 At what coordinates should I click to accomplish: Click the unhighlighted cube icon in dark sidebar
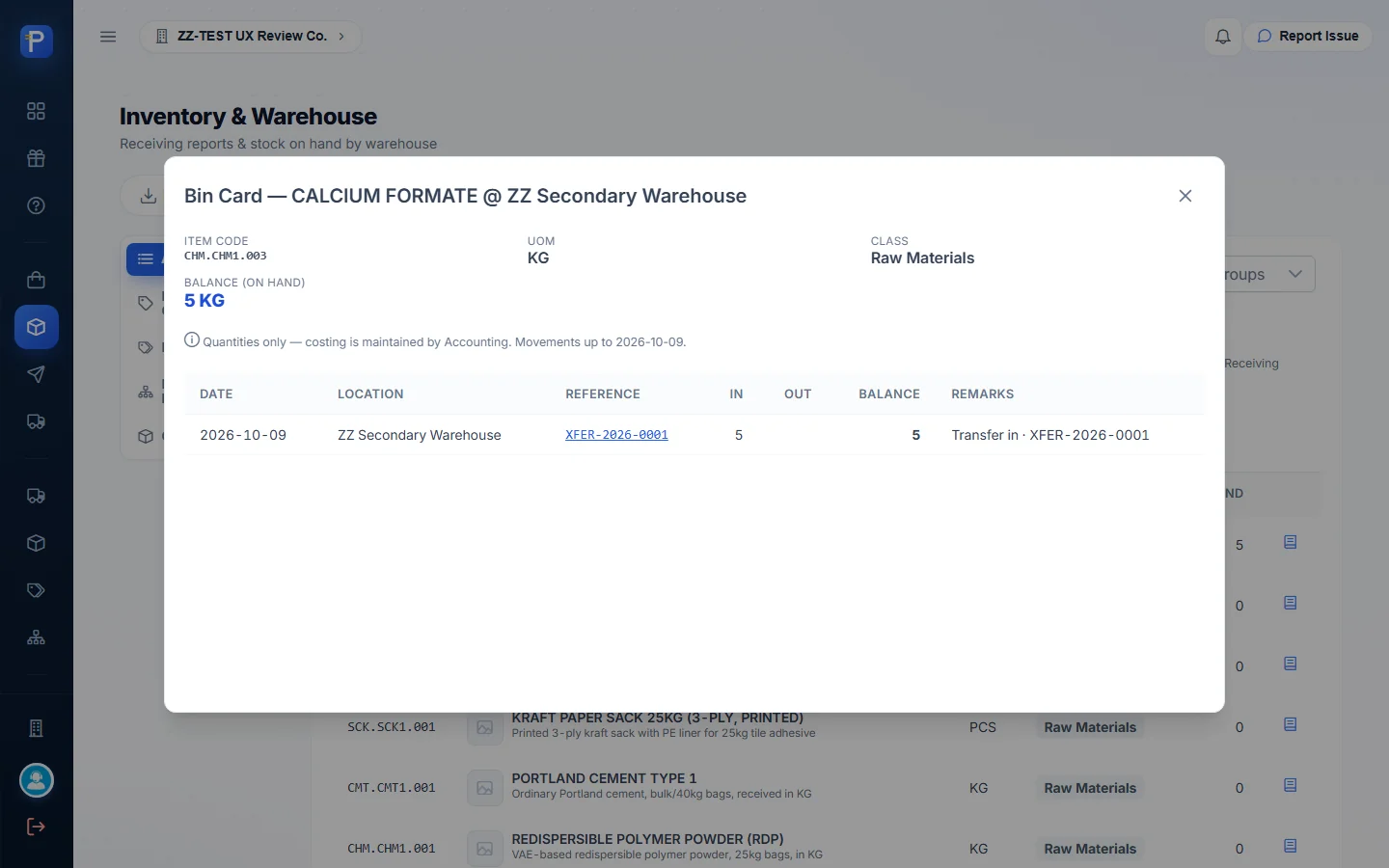point(36,543)
